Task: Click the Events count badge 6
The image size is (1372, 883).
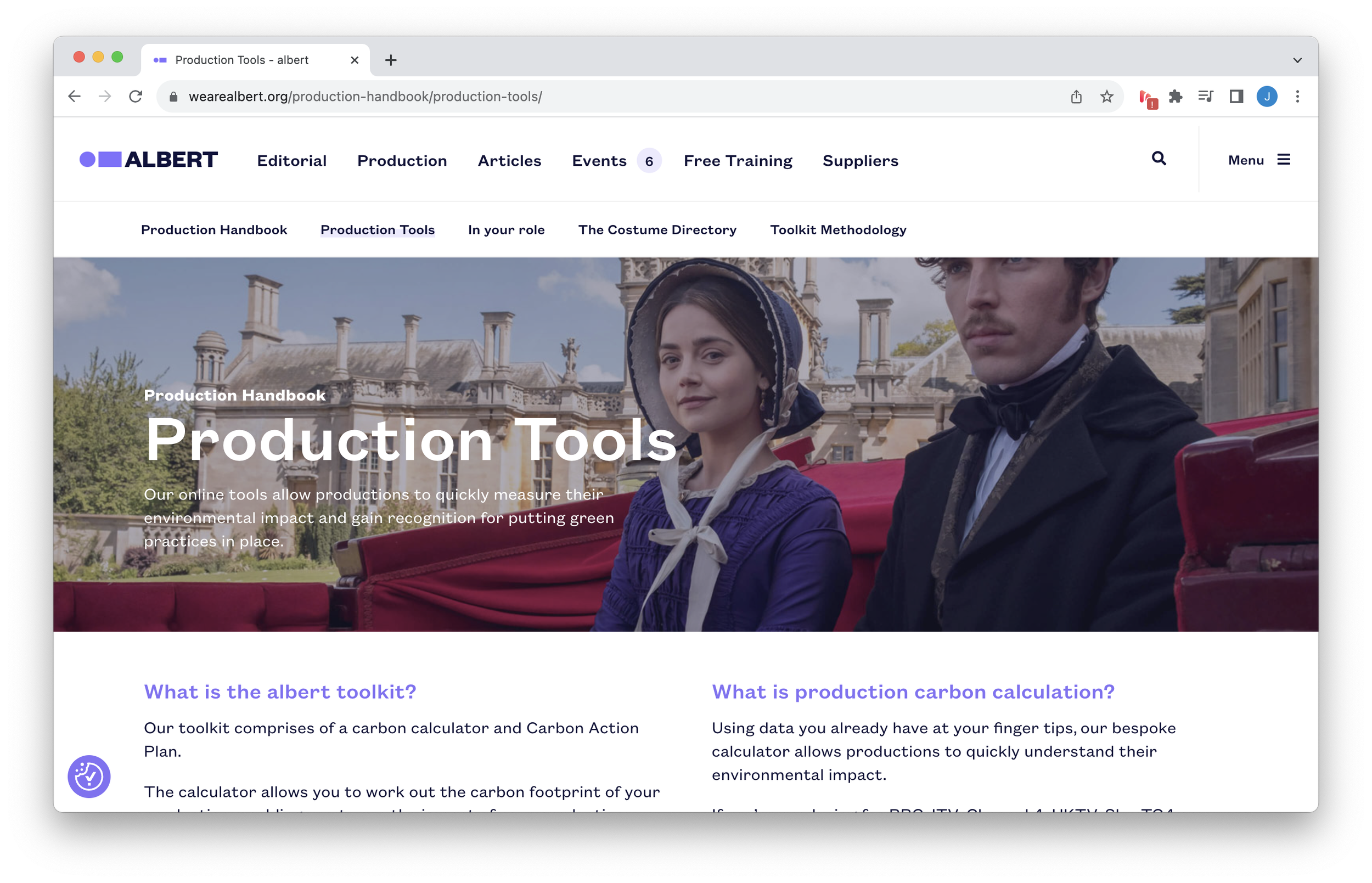Action: (x=649, y=161)
